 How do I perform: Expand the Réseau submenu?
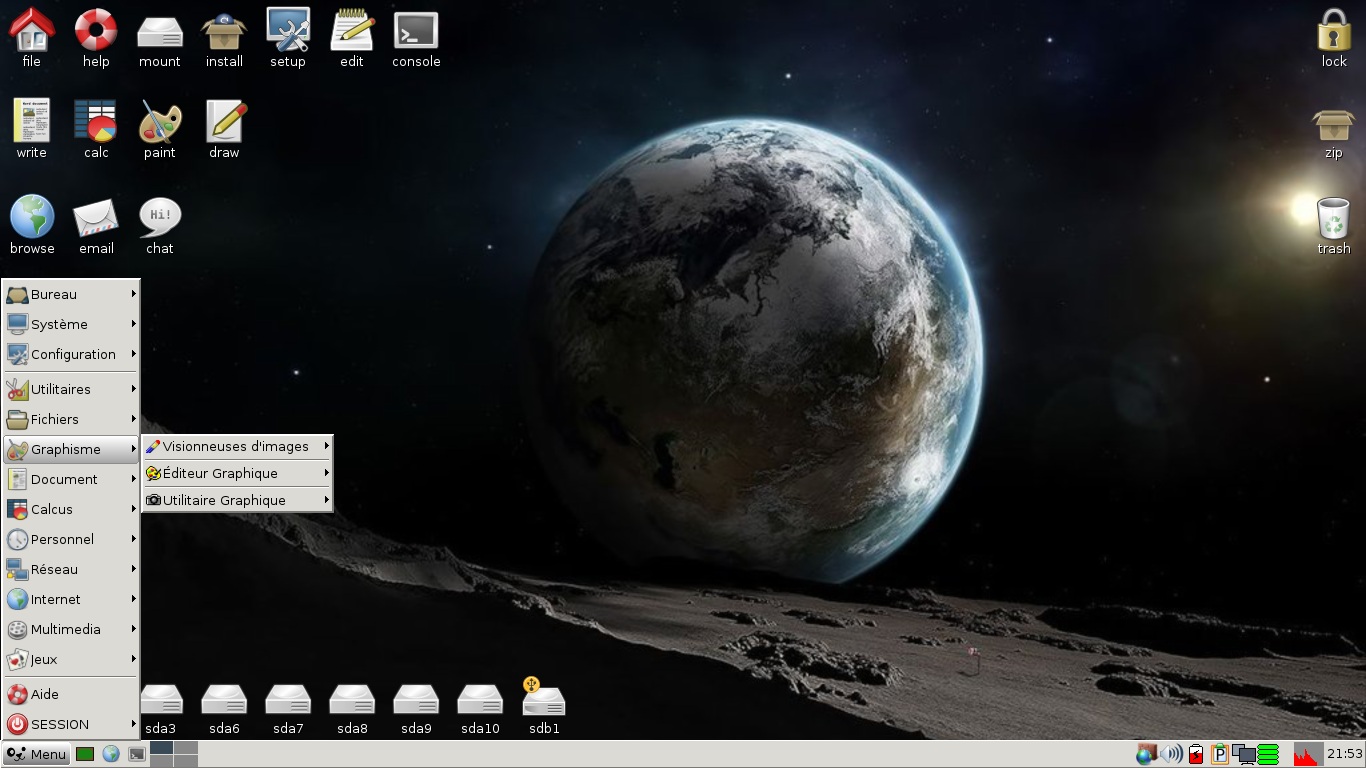(x=71, y=569)
